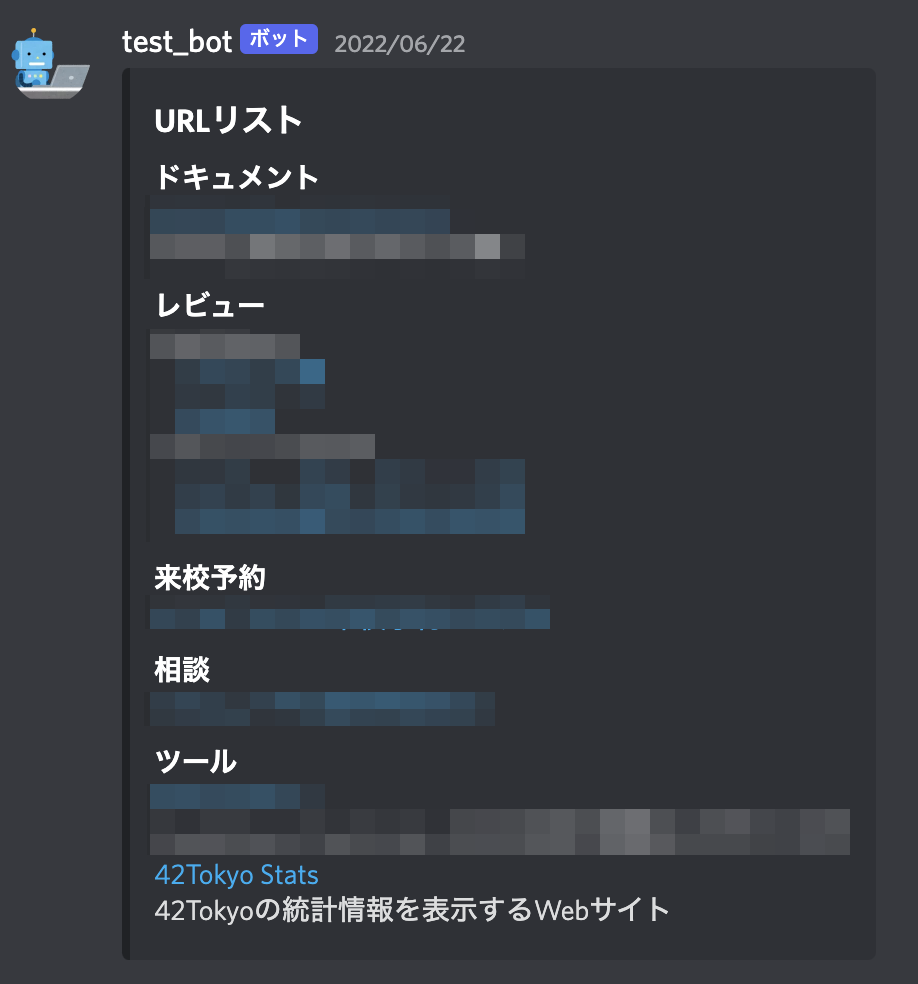This screenshot has width=918, height=984.
Task: Open the last blurred blue link under レビュー
Action: tap(350, 521)
